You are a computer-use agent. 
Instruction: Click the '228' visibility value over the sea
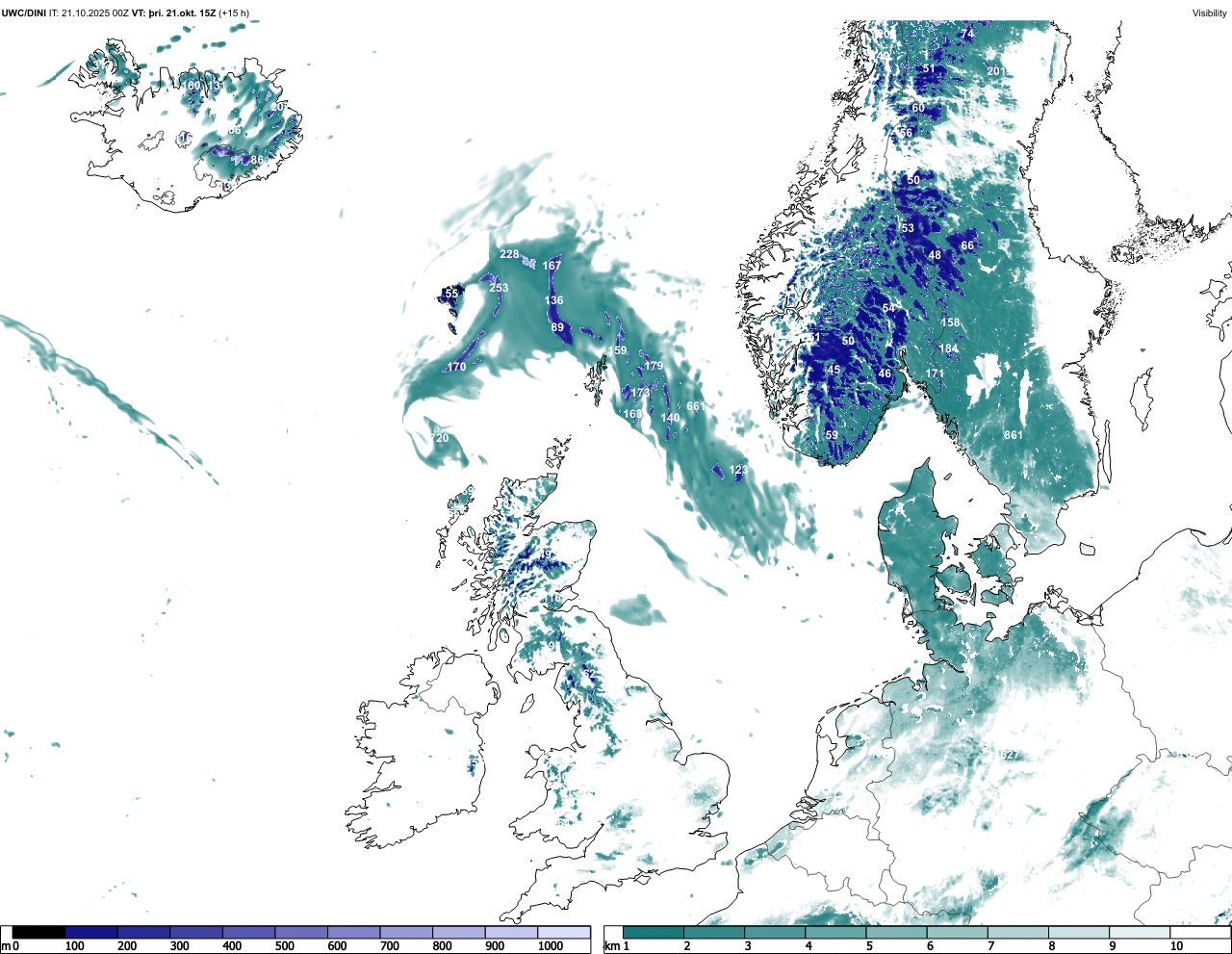point(509,254)
